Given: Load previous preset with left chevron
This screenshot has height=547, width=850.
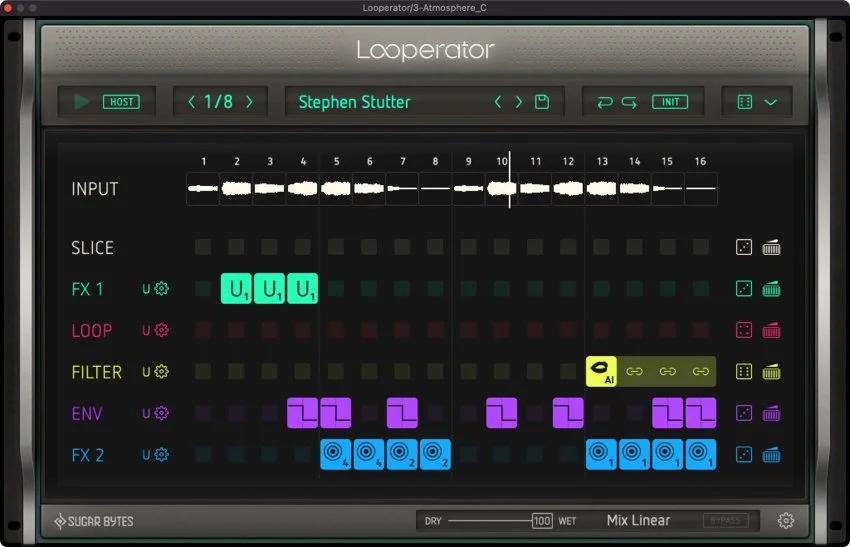Looking at the screenshot, I should click(x=498, y=102).
